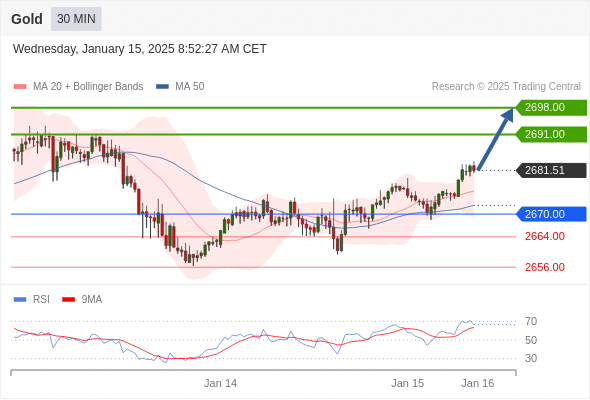The height and width of the screenshot is (400, 590).
Task: Click the red 9MA color swatch
Action: [68, 300]
